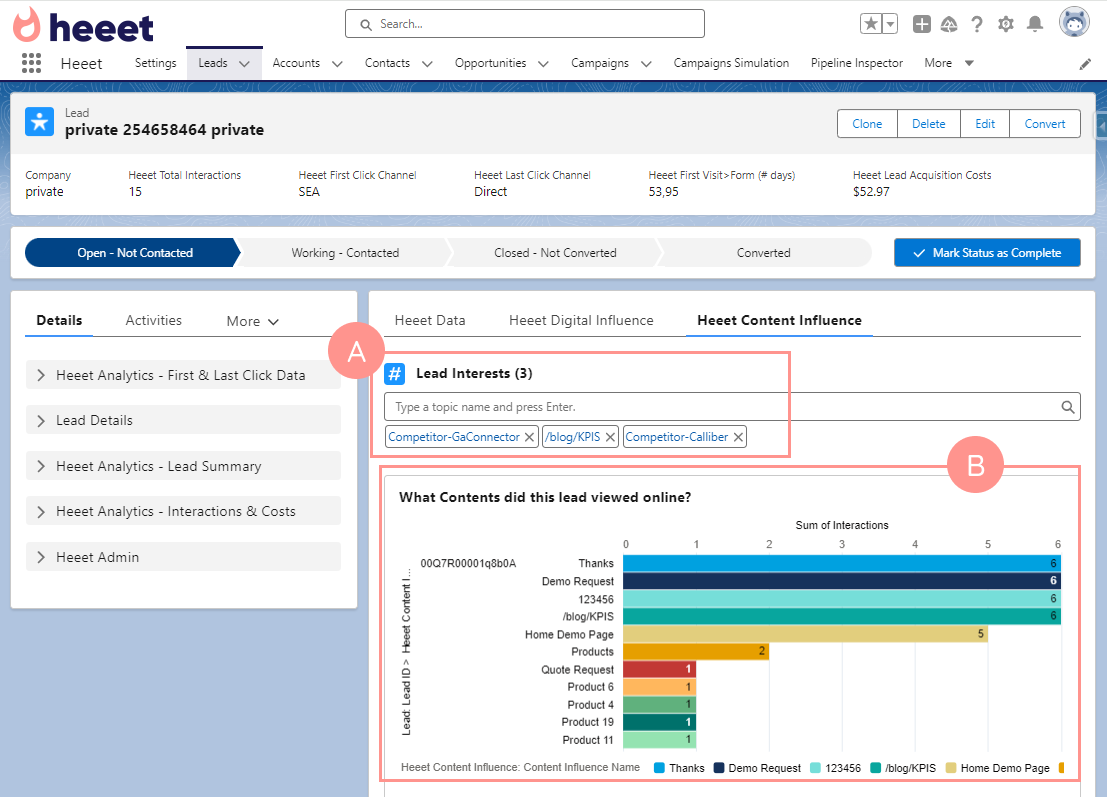
Task: Open the Leads nav tab
Action: [x=213, y=63]
